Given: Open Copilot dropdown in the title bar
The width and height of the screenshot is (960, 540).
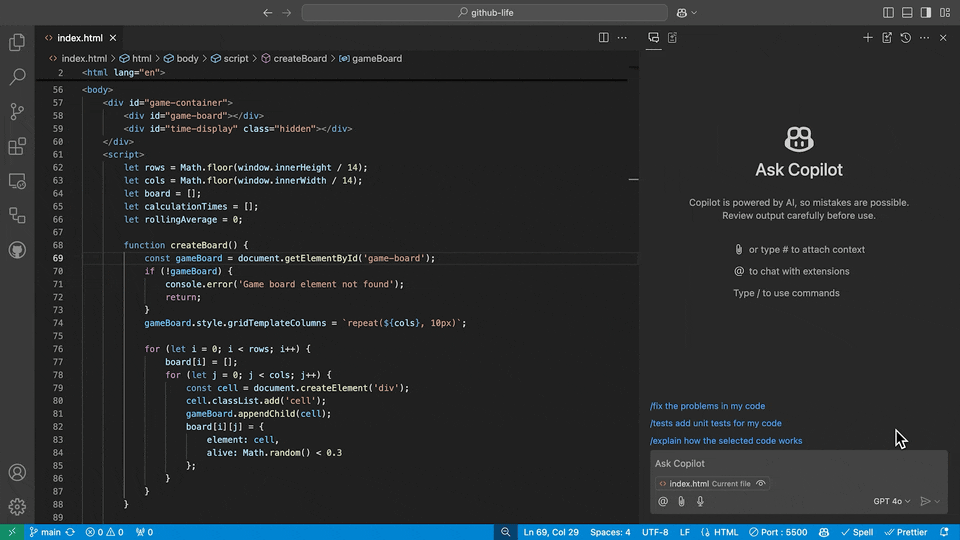Looking at the screenshot, I should tap(687, 13).
